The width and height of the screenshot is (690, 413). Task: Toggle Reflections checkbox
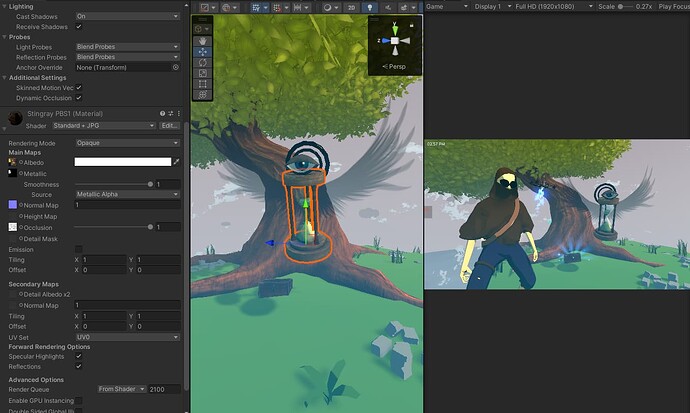pos(79,366)
